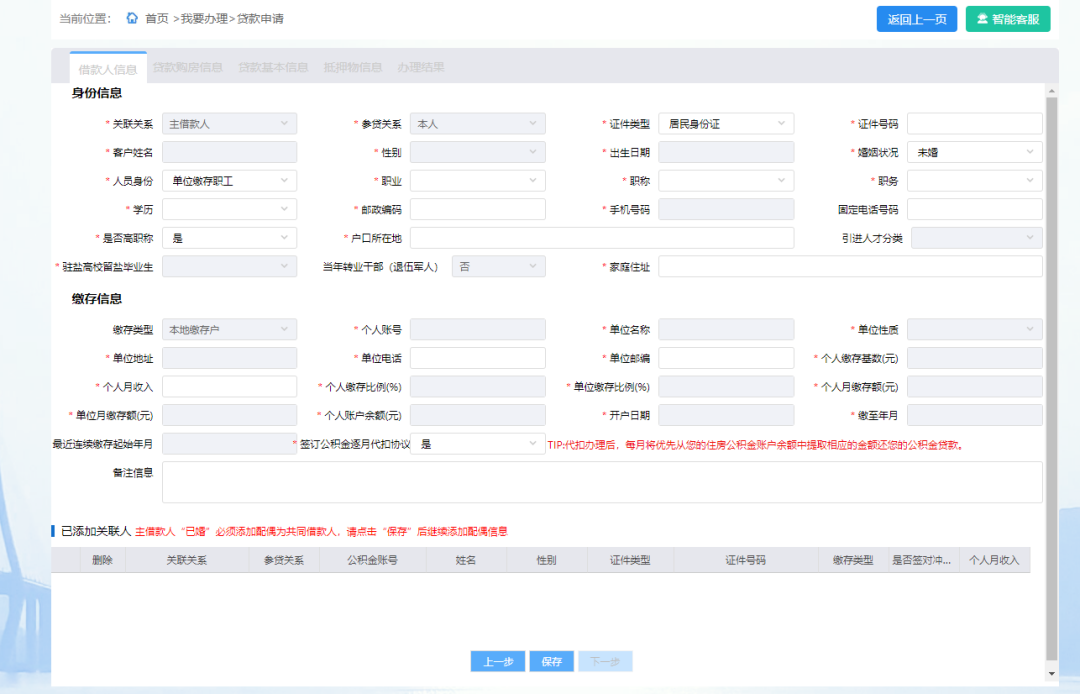Focus the 证件号码 input field
The height and width of the screenshot is (694, 1080).
pos(975,124)
